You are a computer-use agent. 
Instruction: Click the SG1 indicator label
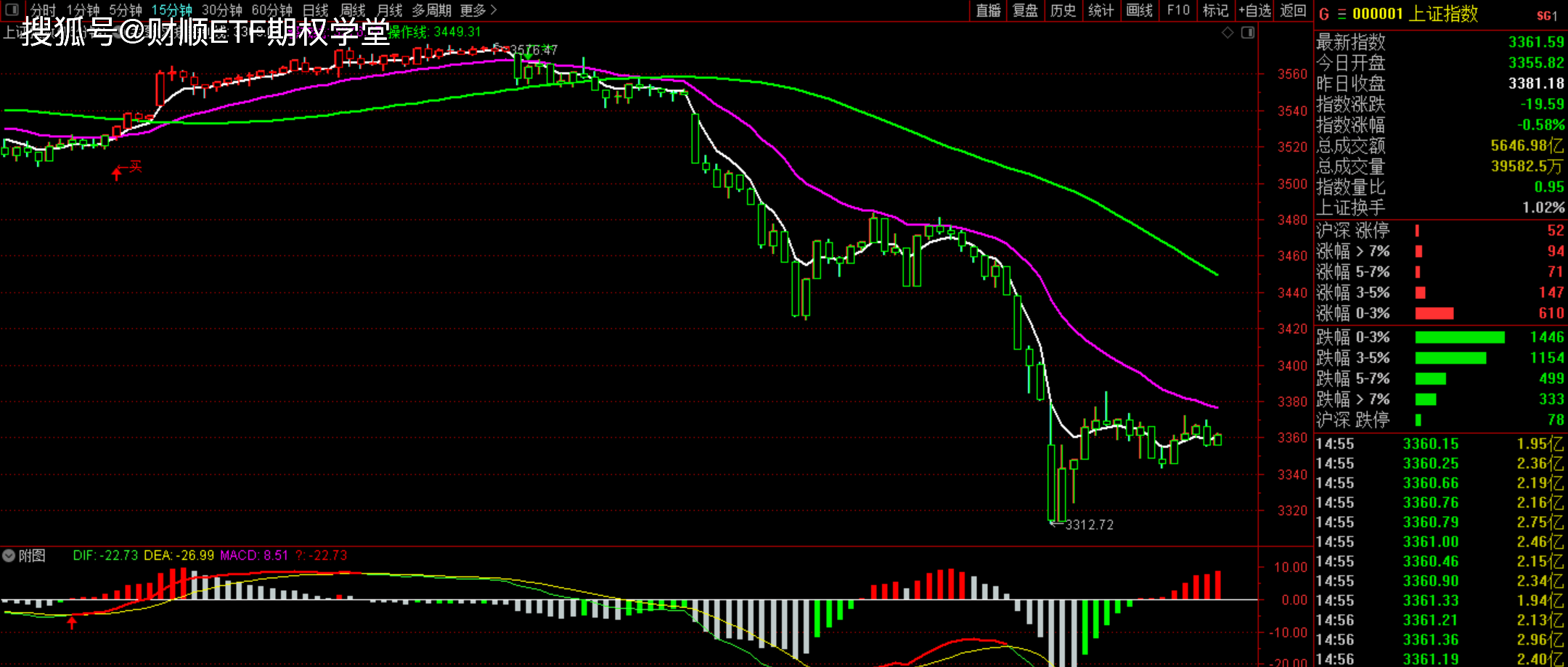point(1547,15)
